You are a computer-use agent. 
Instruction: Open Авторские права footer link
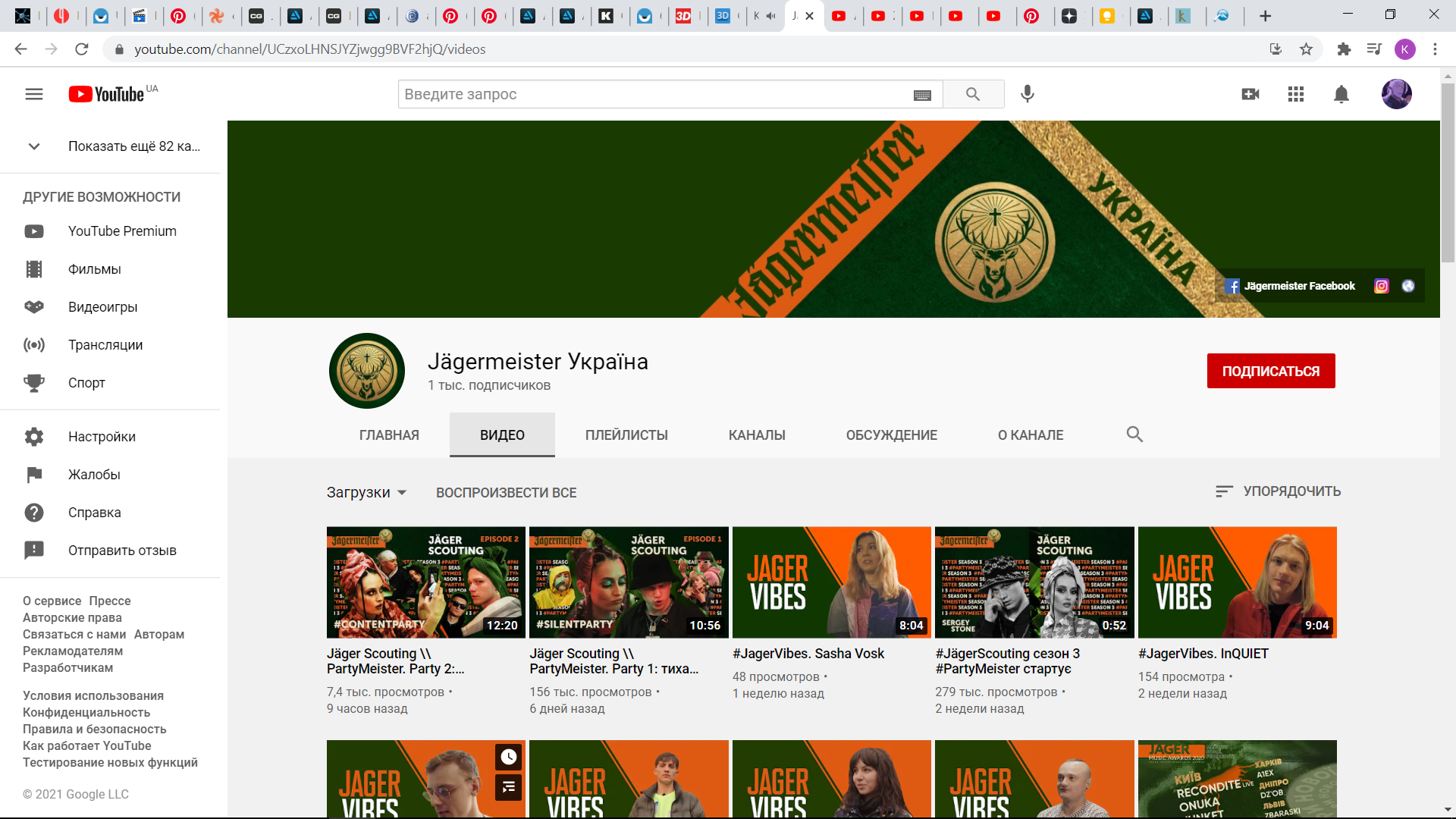72,617
